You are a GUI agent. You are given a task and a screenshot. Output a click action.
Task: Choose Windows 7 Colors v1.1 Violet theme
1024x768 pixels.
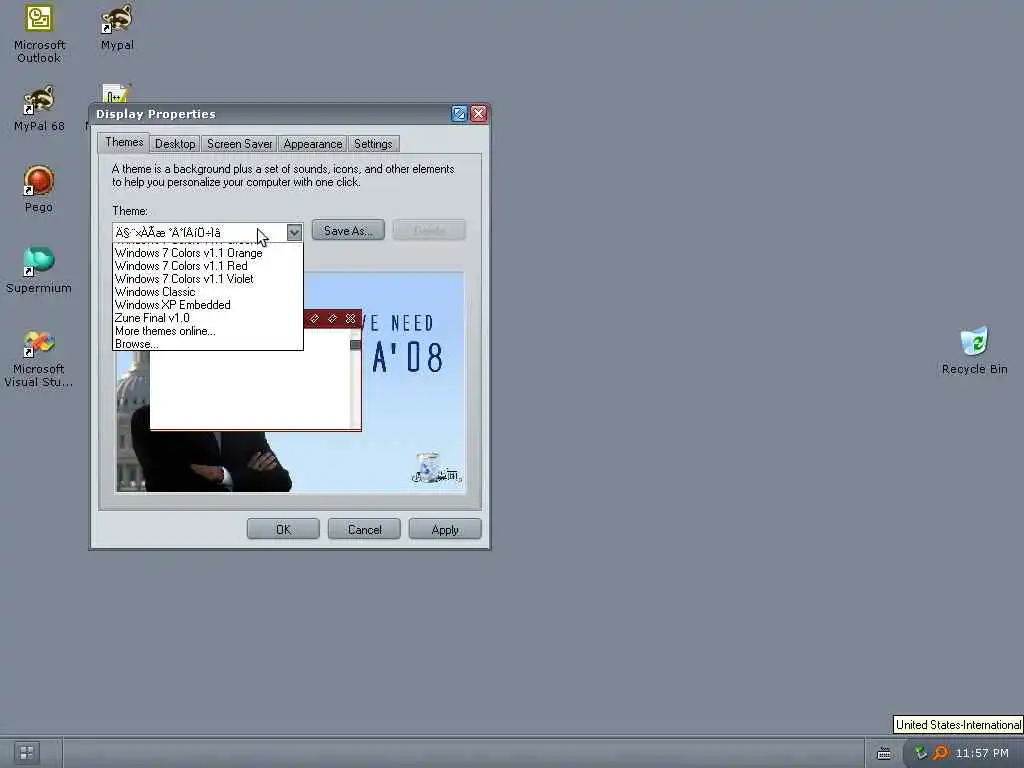point(208,279)
